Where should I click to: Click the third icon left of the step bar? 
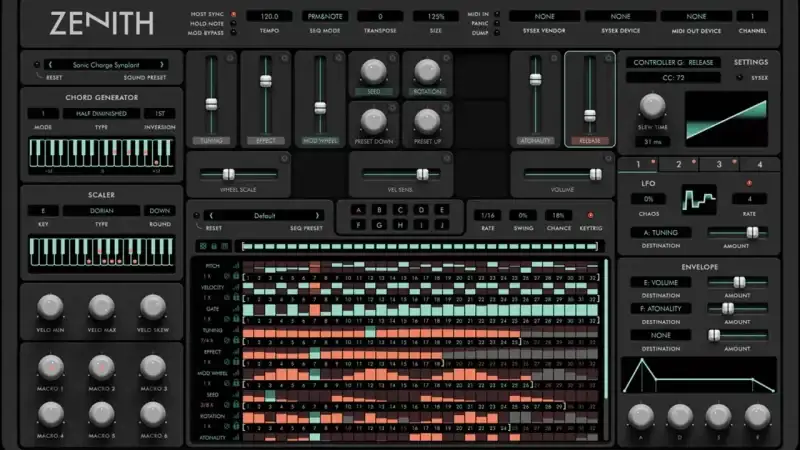pos(224,246)
